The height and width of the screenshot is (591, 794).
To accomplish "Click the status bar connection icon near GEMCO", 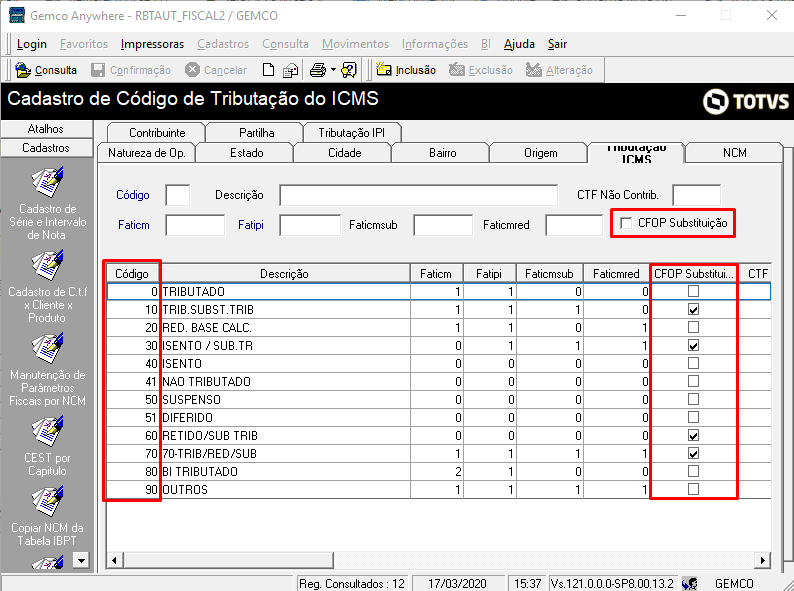I will (689, 584).
